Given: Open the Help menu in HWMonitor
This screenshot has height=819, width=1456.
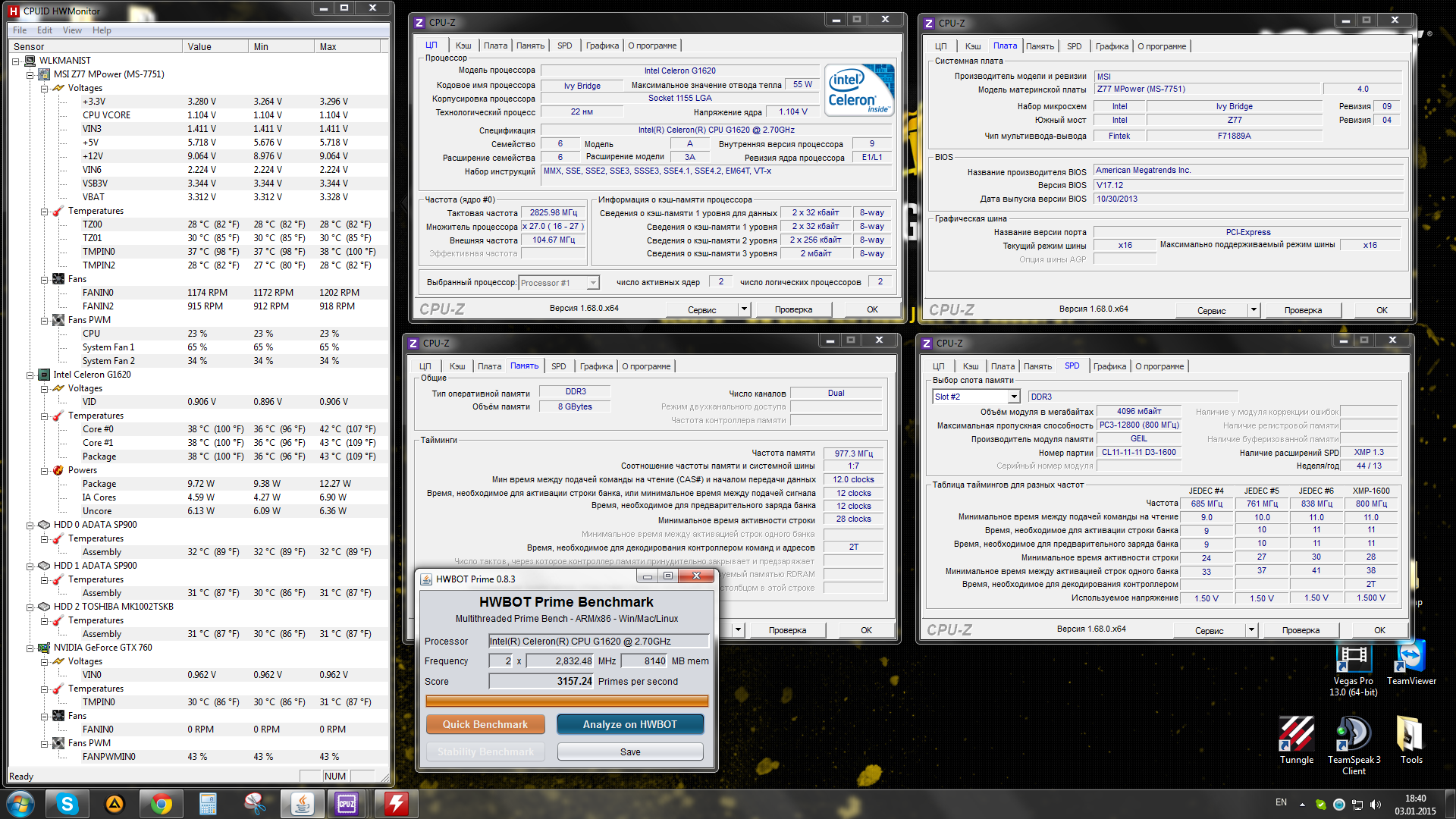Looking at the screenshot, I should click(x=102, y=30).
